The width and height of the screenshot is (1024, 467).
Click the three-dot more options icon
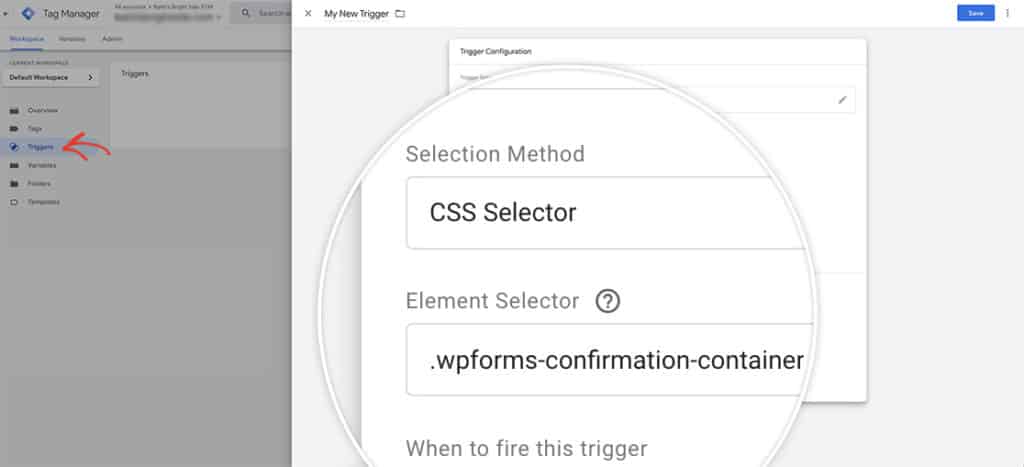pyautogui.click(x=1007, y=13)
